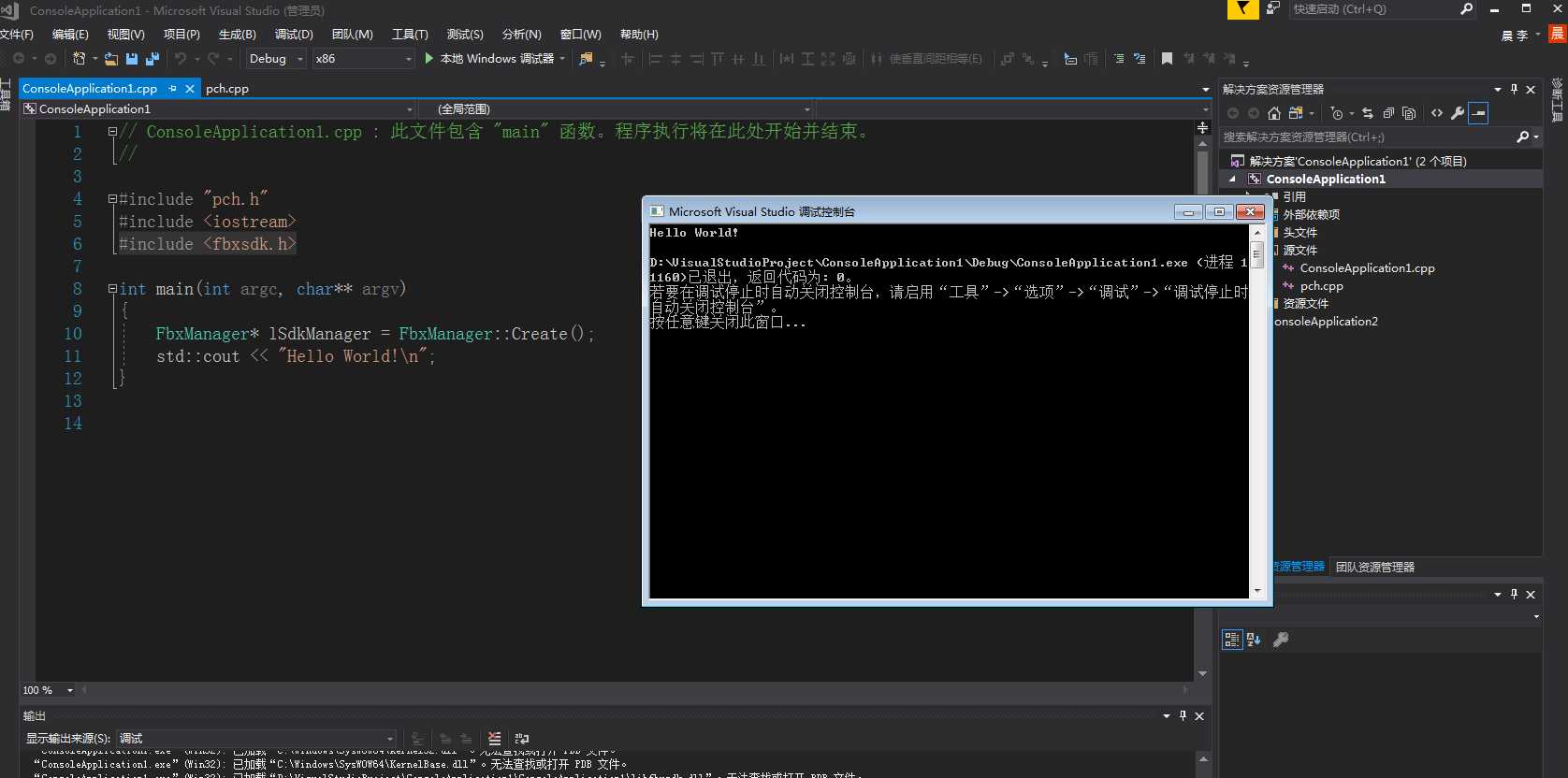Toggle auto-hide pin on the Properties panel
Image resolution: width=1568 pixels, height=778 pixels.
1514,595
